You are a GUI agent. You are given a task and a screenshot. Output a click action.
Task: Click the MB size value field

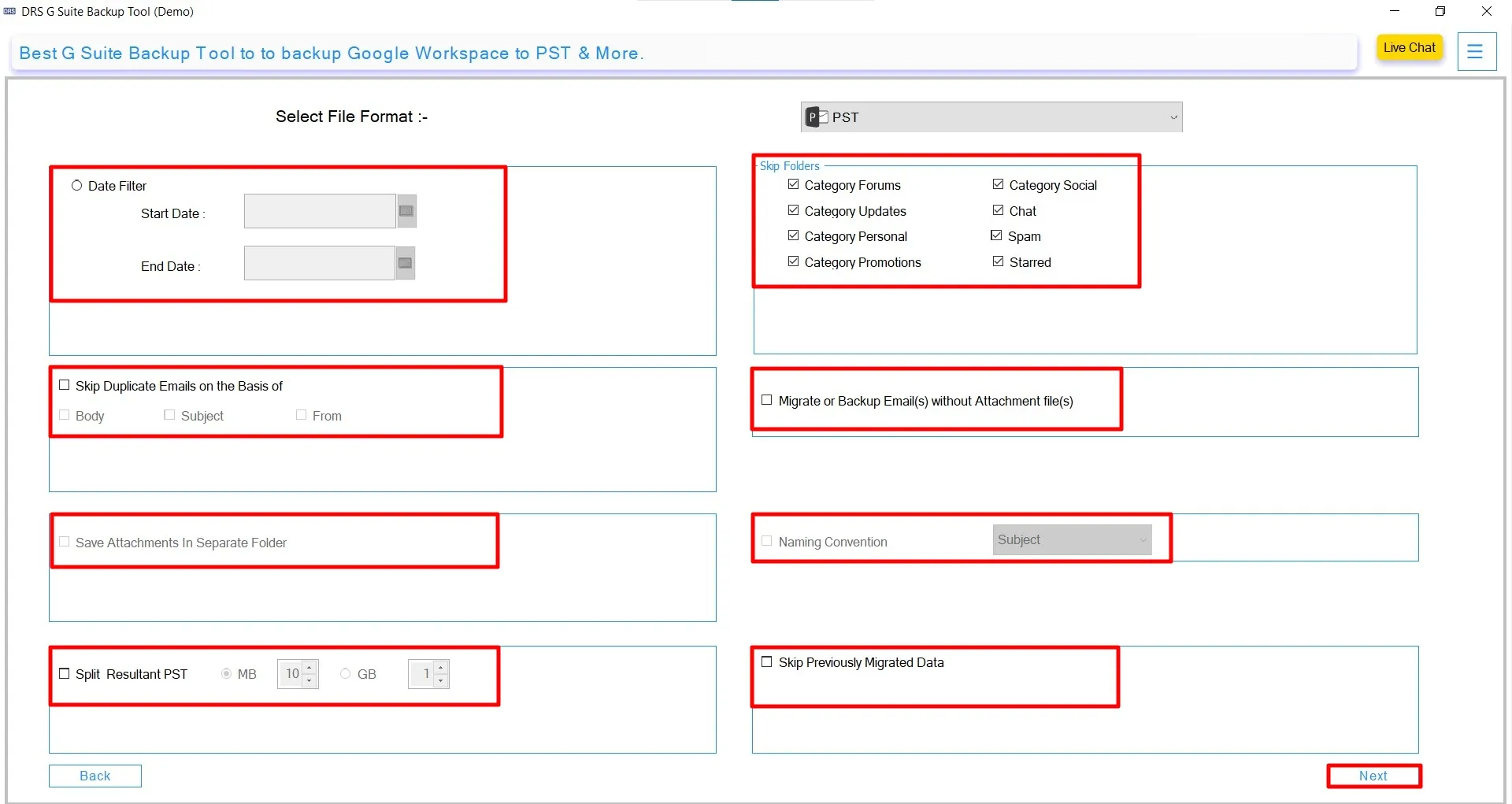tap(290, 674)
